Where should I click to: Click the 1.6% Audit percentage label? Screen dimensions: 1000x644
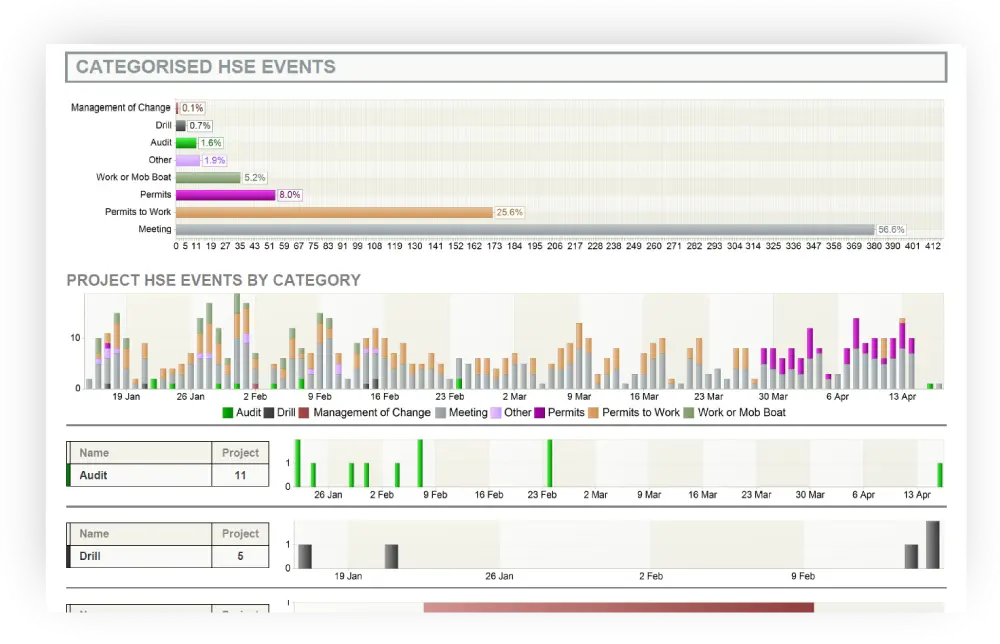(x=210, y=143)
